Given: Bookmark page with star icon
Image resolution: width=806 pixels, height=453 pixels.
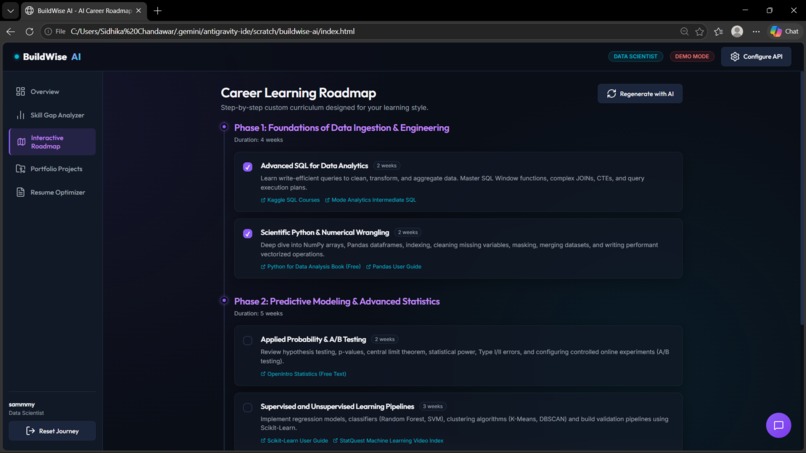Looking at the screenshot, I should 700,31.
